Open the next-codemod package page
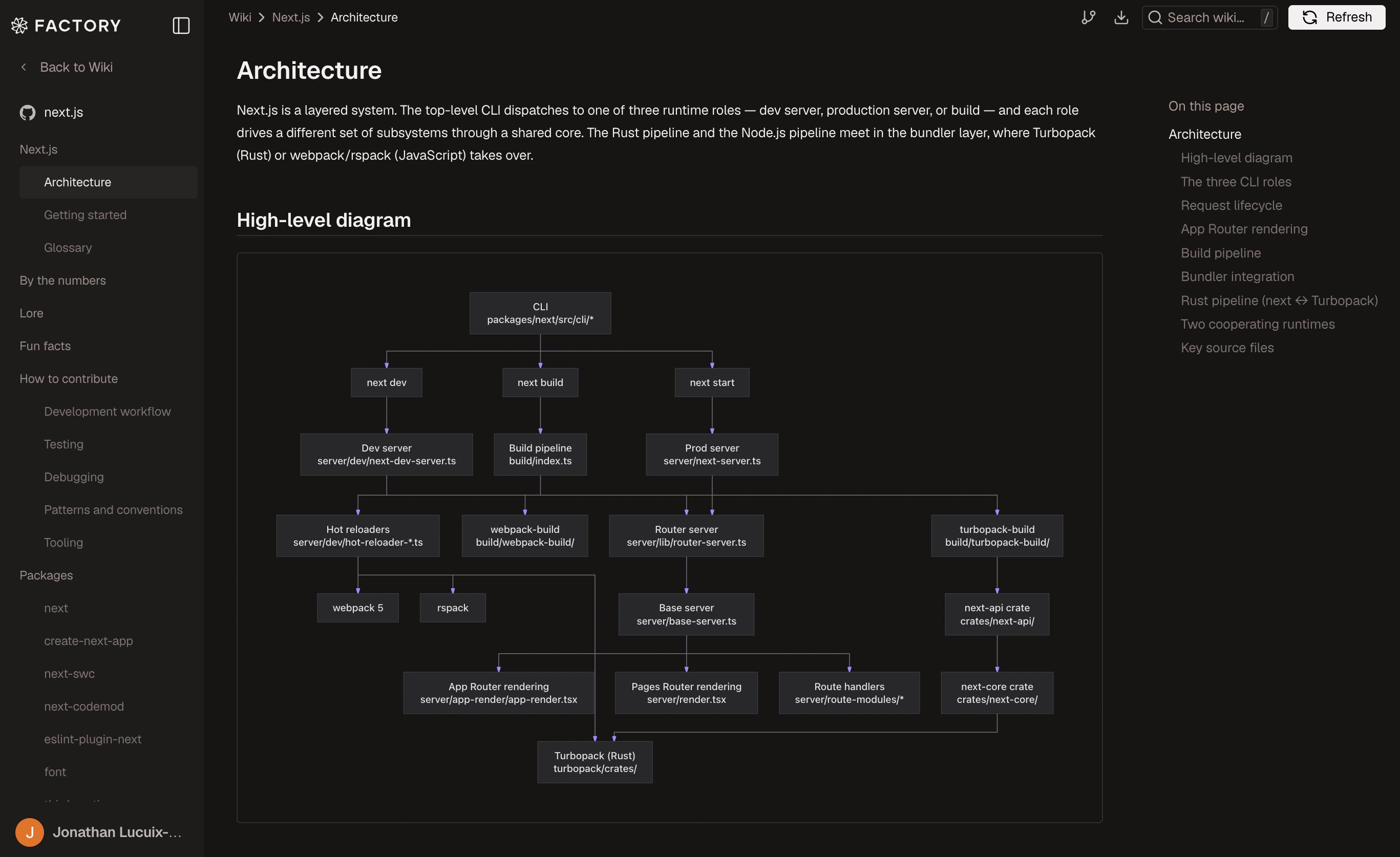Image resolution: width=1400 pixels, height=857 pixels. pos(84,706)
